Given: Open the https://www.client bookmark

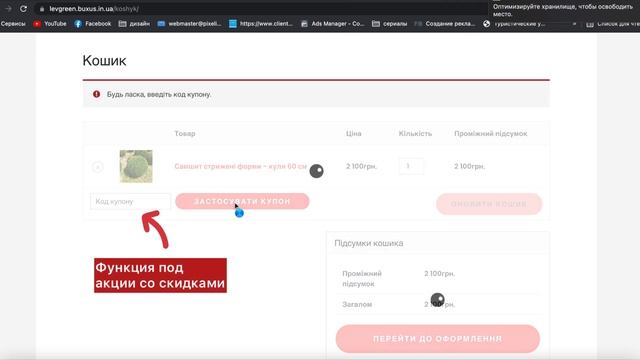Looking at the screenshot, I should (261, 24).
